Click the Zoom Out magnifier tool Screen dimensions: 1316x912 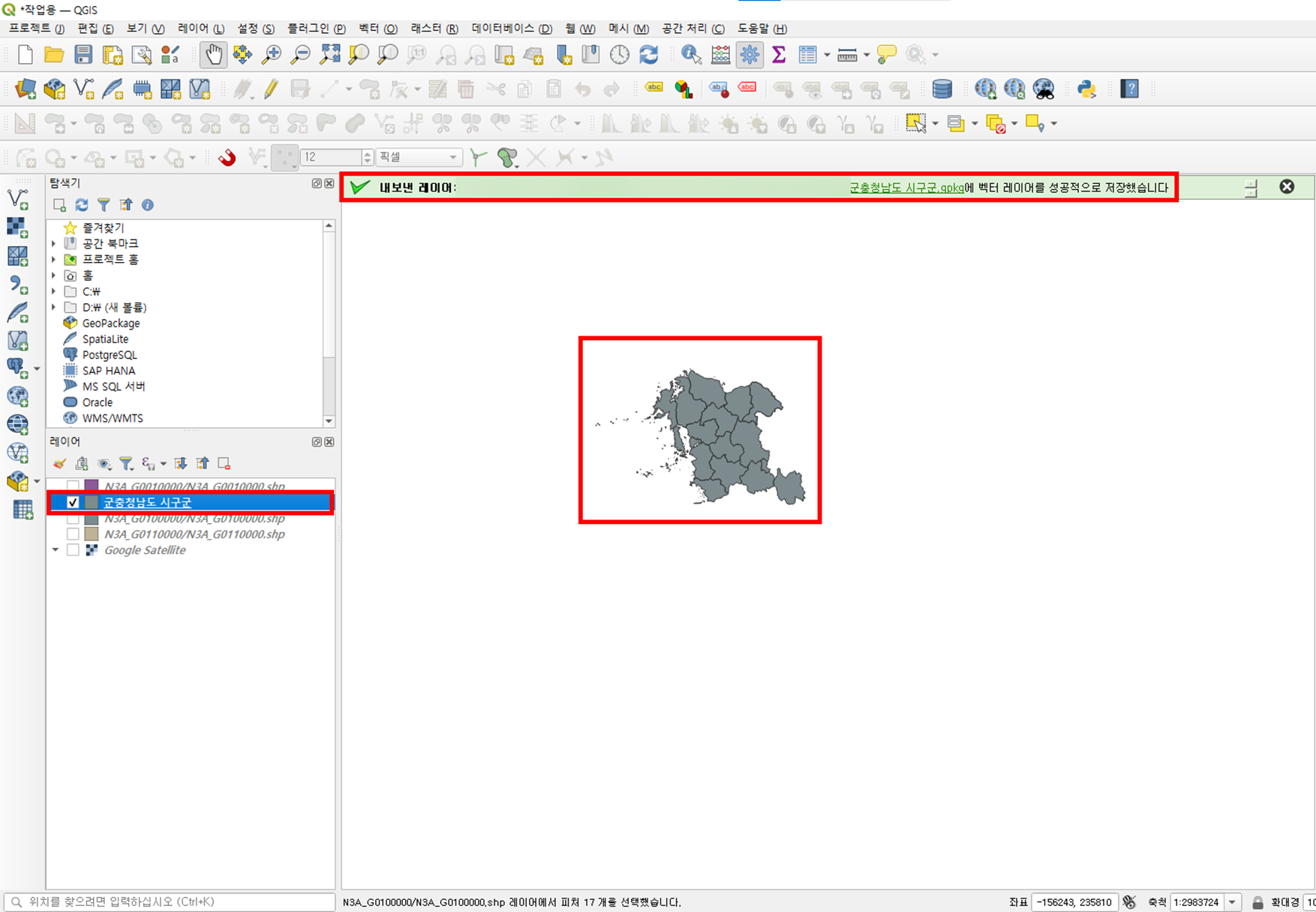click(300, 55)
